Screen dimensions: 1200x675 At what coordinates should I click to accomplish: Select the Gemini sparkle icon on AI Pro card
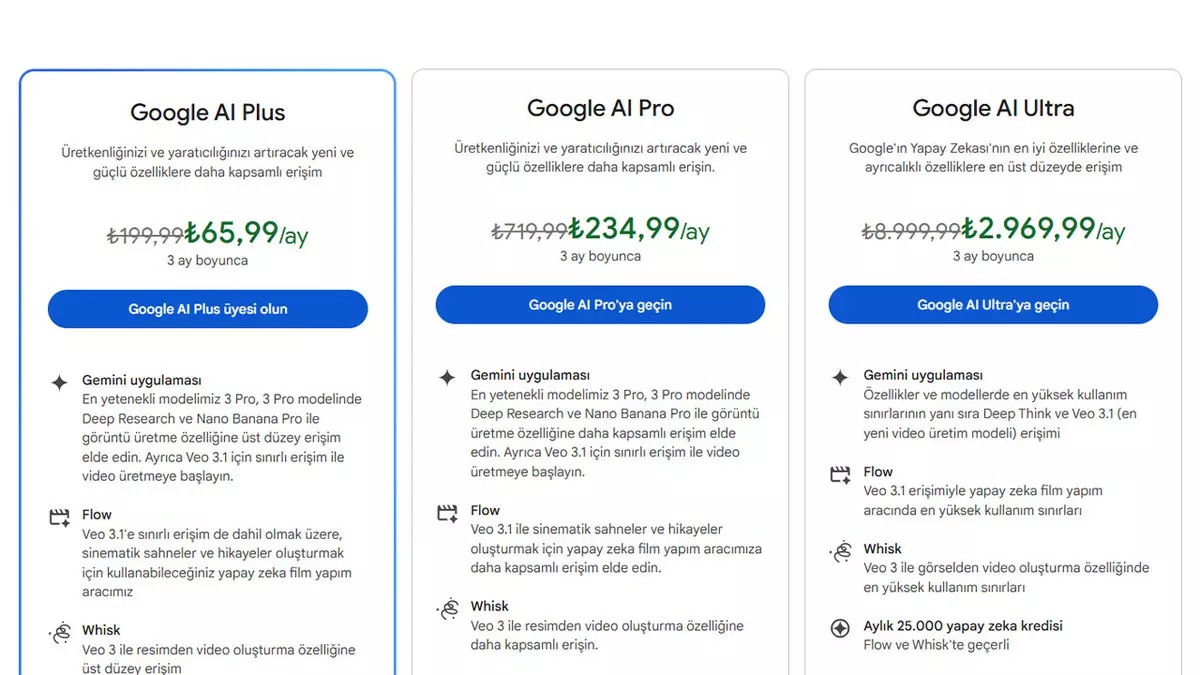pos(447,377)
